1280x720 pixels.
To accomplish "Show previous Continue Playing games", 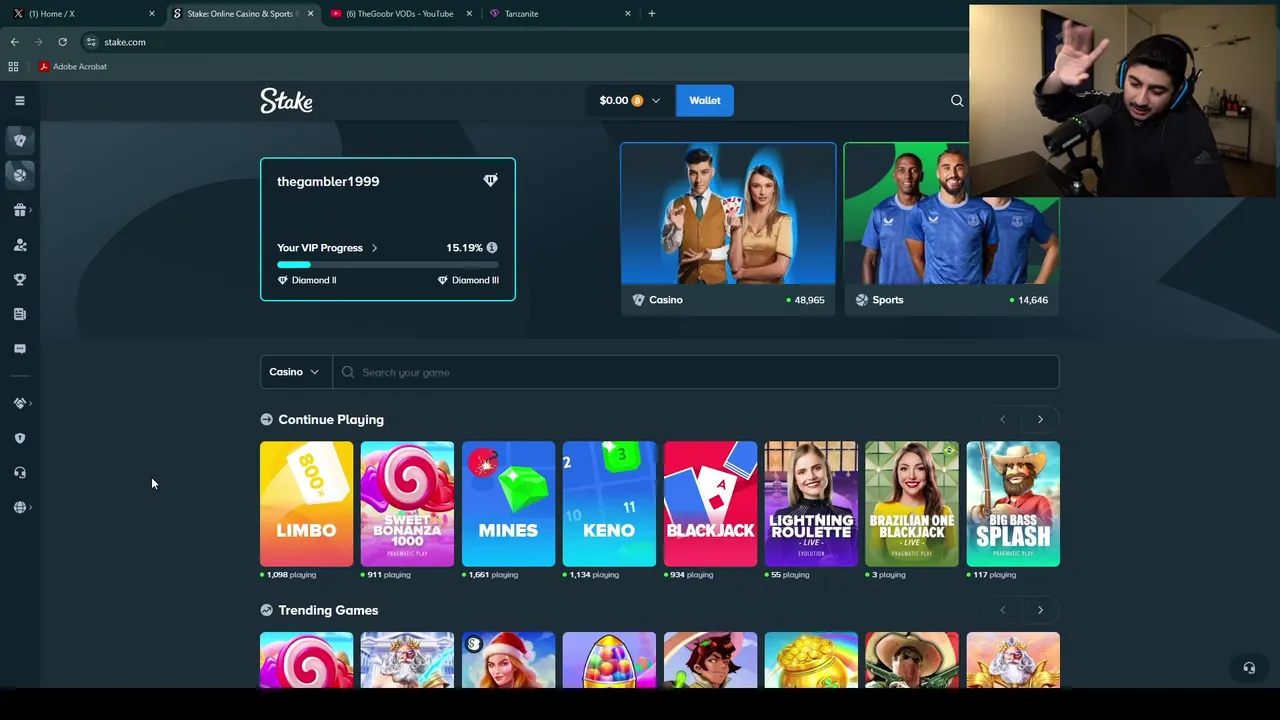I will coord(1003,420).
